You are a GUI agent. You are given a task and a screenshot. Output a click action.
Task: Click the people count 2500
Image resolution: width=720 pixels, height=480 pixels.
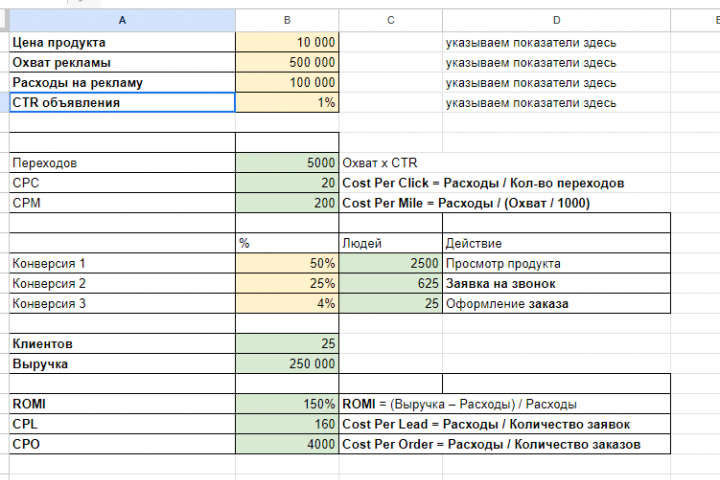(x=391, y=263)
